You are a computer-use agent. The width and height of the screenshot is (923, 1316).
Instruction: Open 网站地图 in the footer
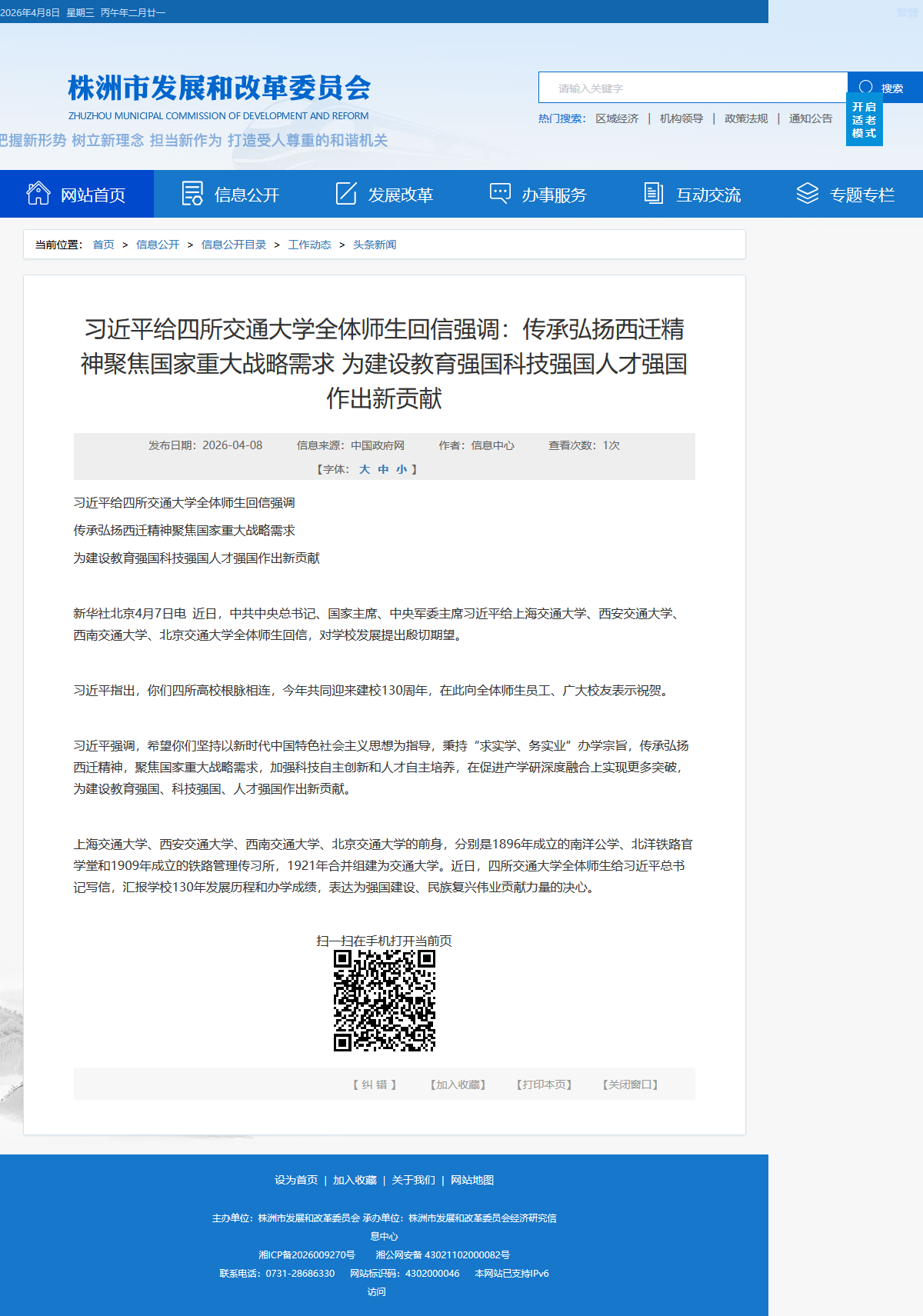pos(472,1180)
